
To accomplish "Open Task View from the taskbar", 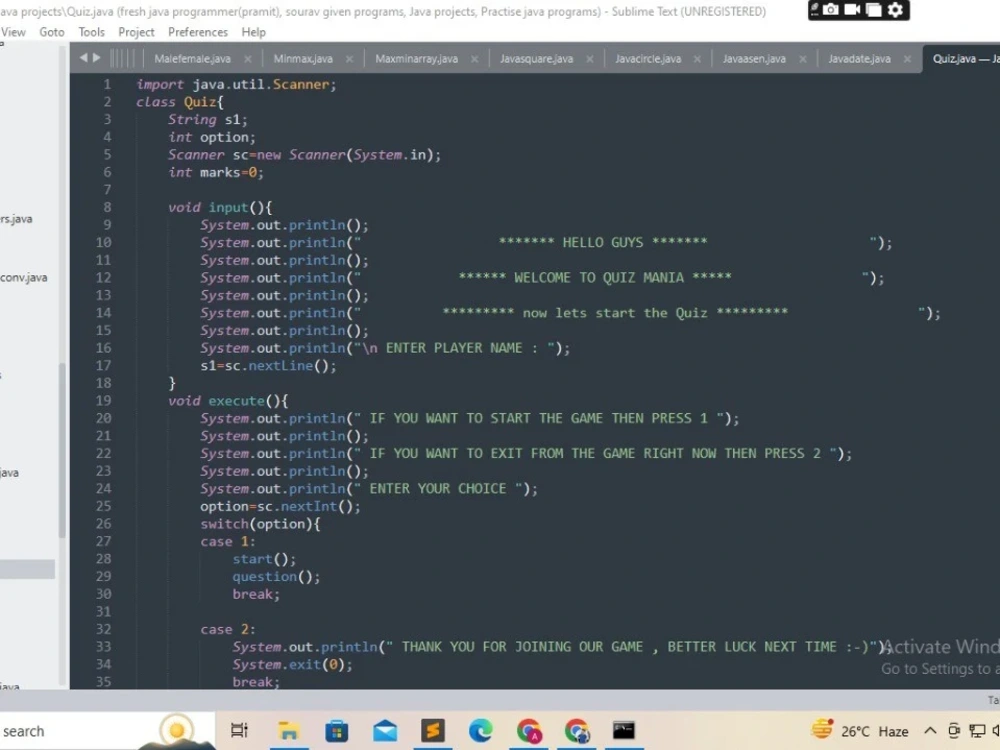I will 239,730.
